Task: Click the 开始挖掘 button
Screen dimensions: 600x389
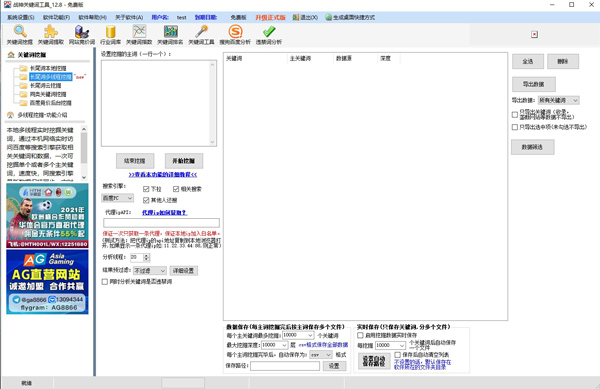Action: (x=184, y=161)
